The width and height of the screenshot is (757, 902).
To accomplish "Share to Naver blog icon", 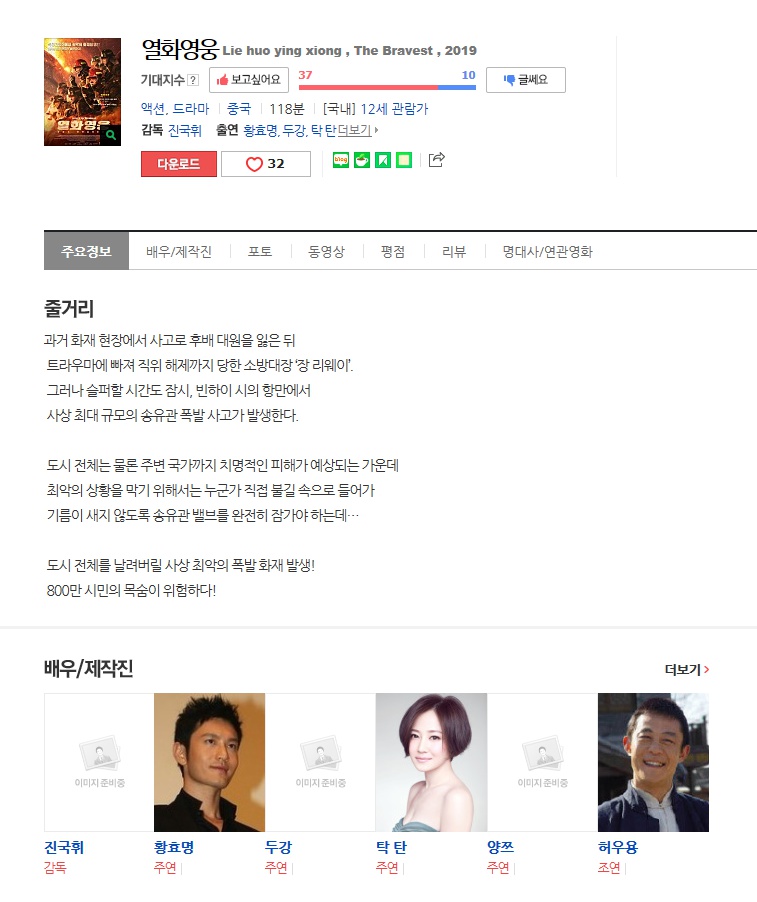I will (x=341, y=159).
